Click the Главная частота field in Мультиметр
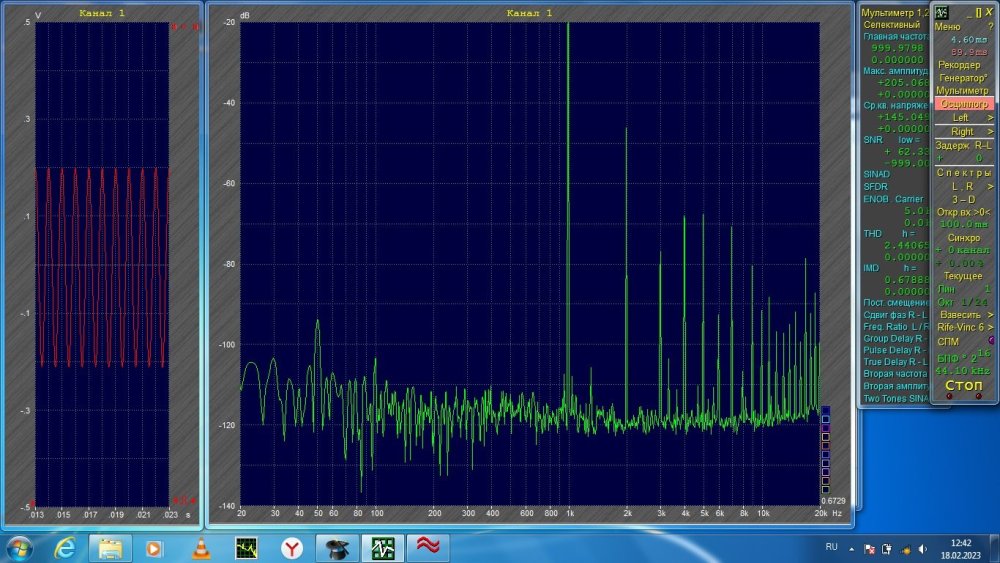Screen dimensions: 1000x563 [x=895, y=36]
